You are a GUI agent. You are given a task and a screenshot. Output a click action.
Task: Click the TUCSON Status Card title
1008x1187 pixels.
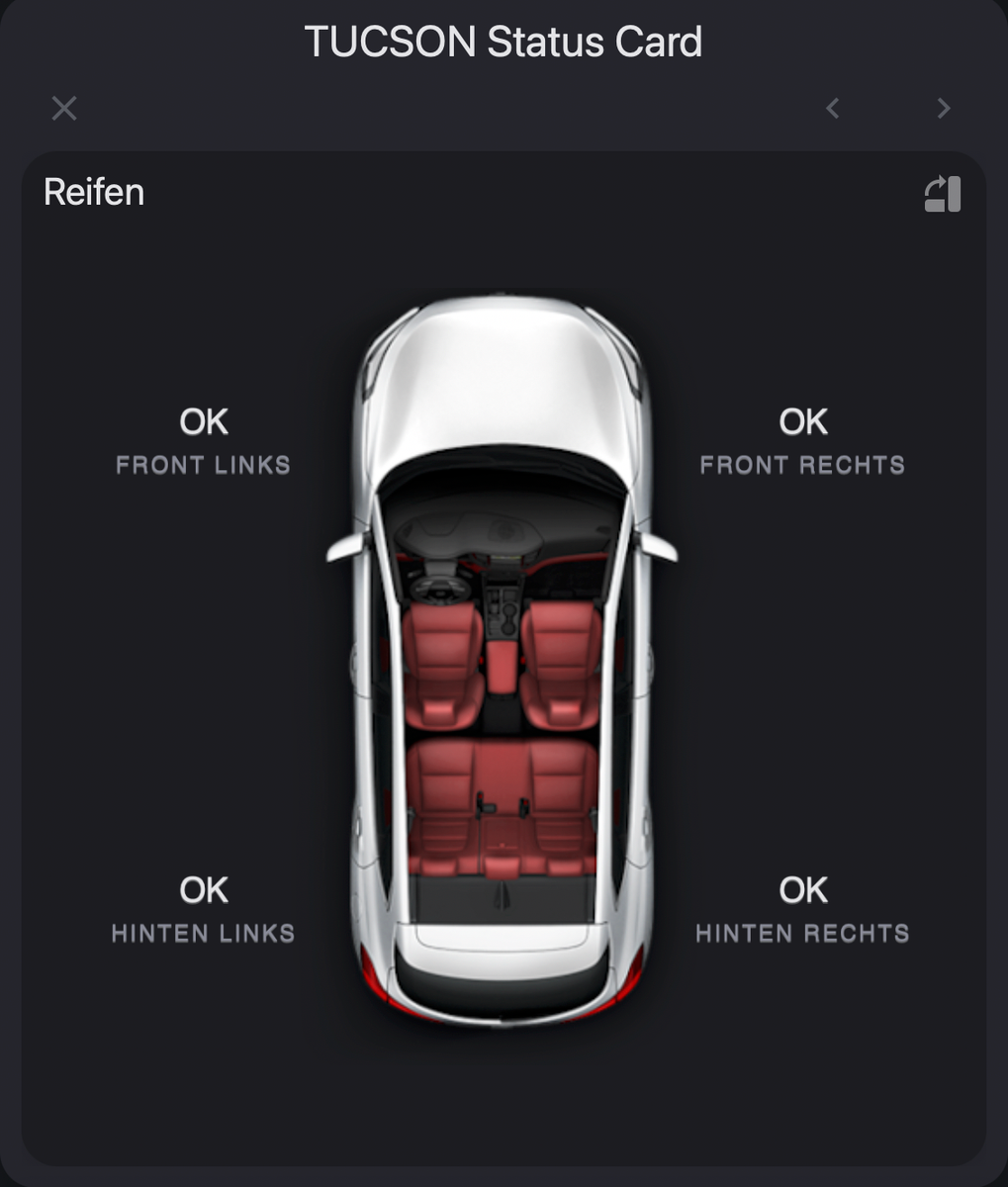point(504,43)
